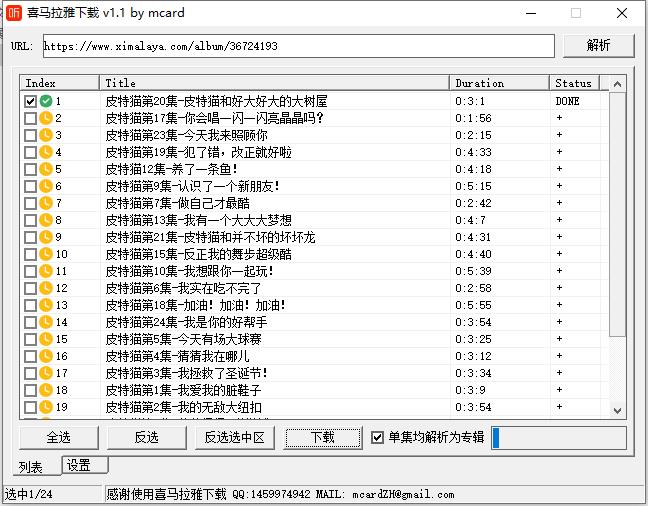Viewport: 648px width, 506px height.
Task: Select title 皮特猫第6集-我实在吃不完了
Action: tap(183, 288)
